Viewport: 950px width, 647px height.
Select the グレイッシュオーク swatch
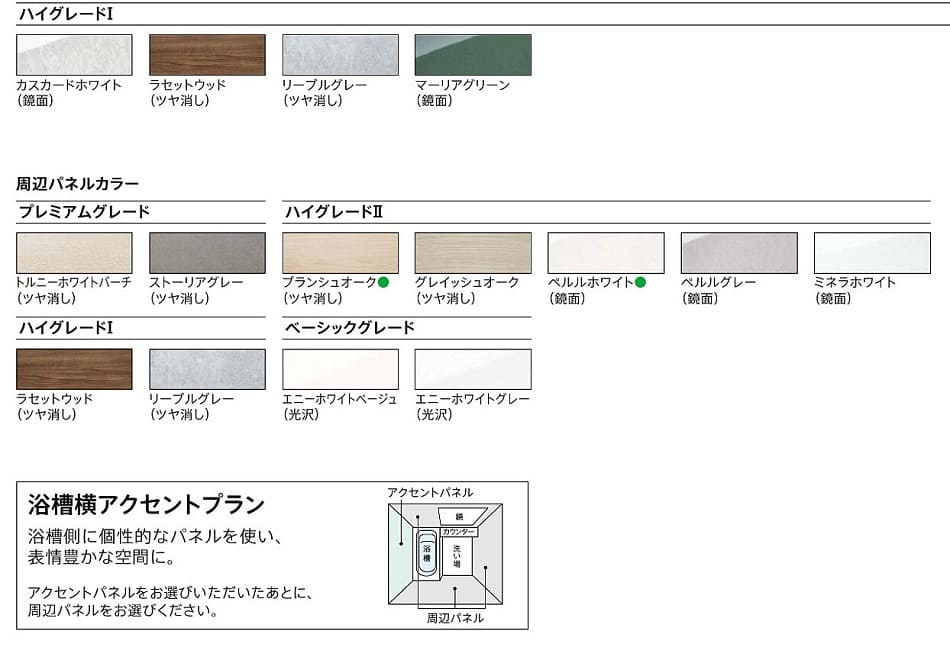pyautogui.click(x=473, y=253)
